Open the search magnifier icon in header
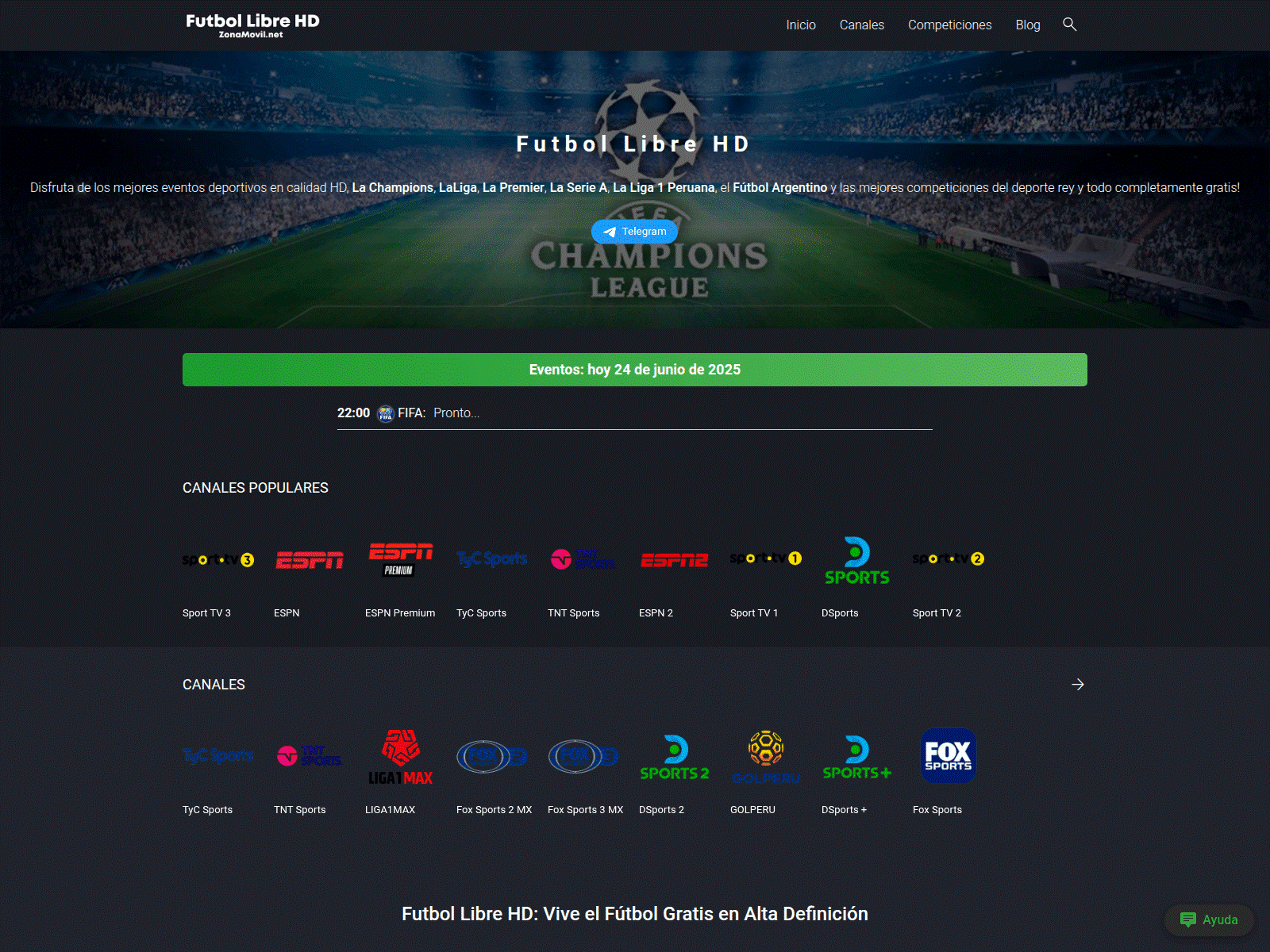1270x952 pixels. (1069, 25)
